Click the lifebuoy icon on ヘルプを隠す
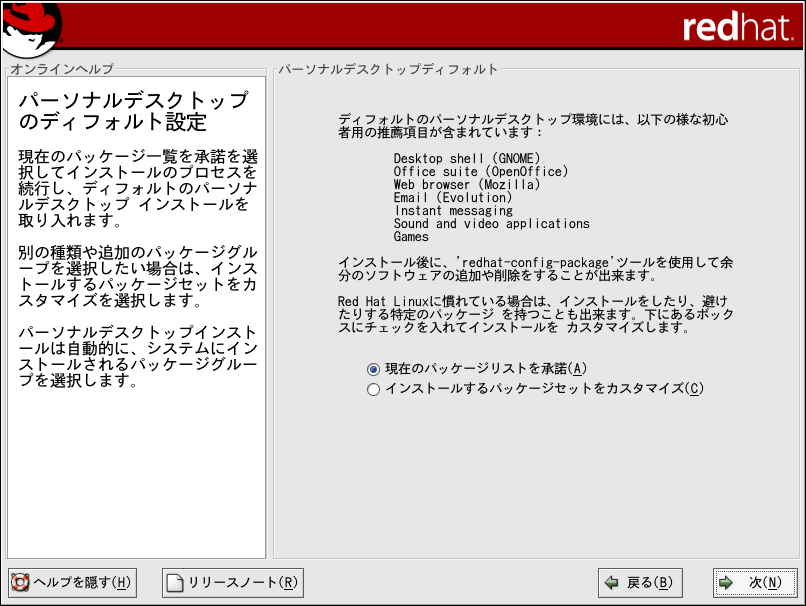806x606 pixels. click(x=20, y=582)
